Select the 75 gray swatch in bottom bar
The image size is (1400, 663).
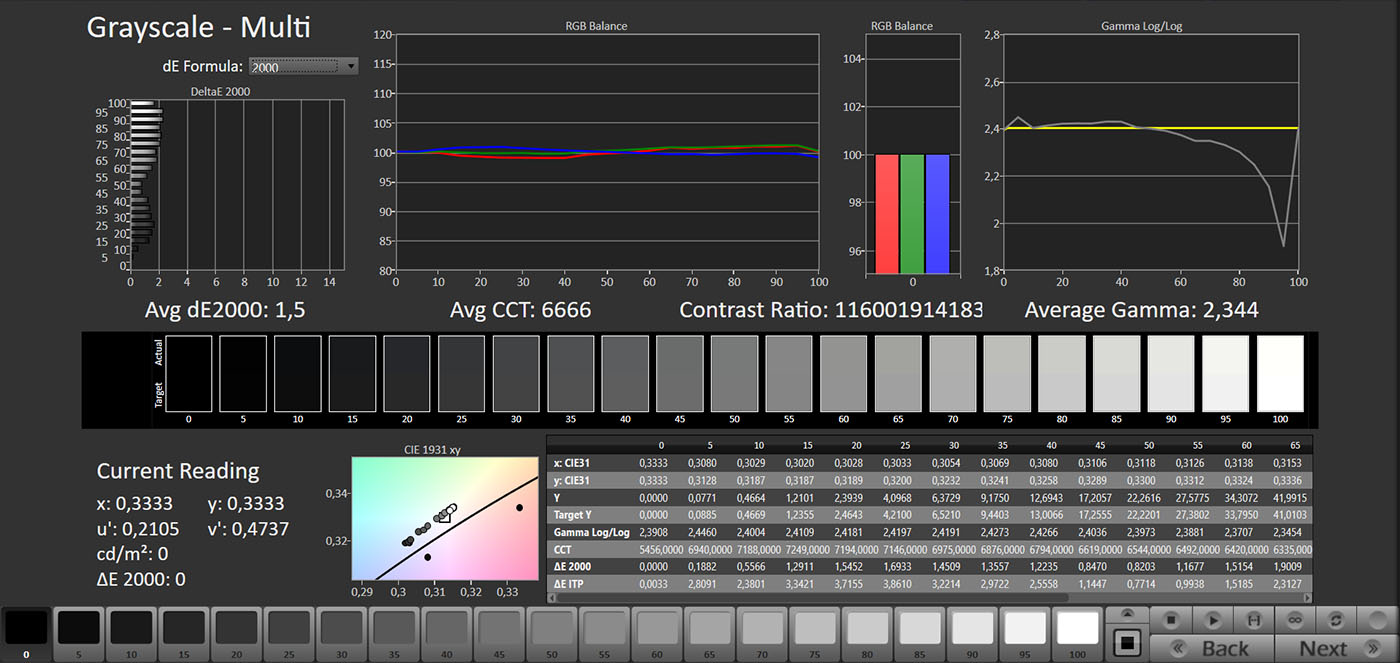tap(814, 628)
